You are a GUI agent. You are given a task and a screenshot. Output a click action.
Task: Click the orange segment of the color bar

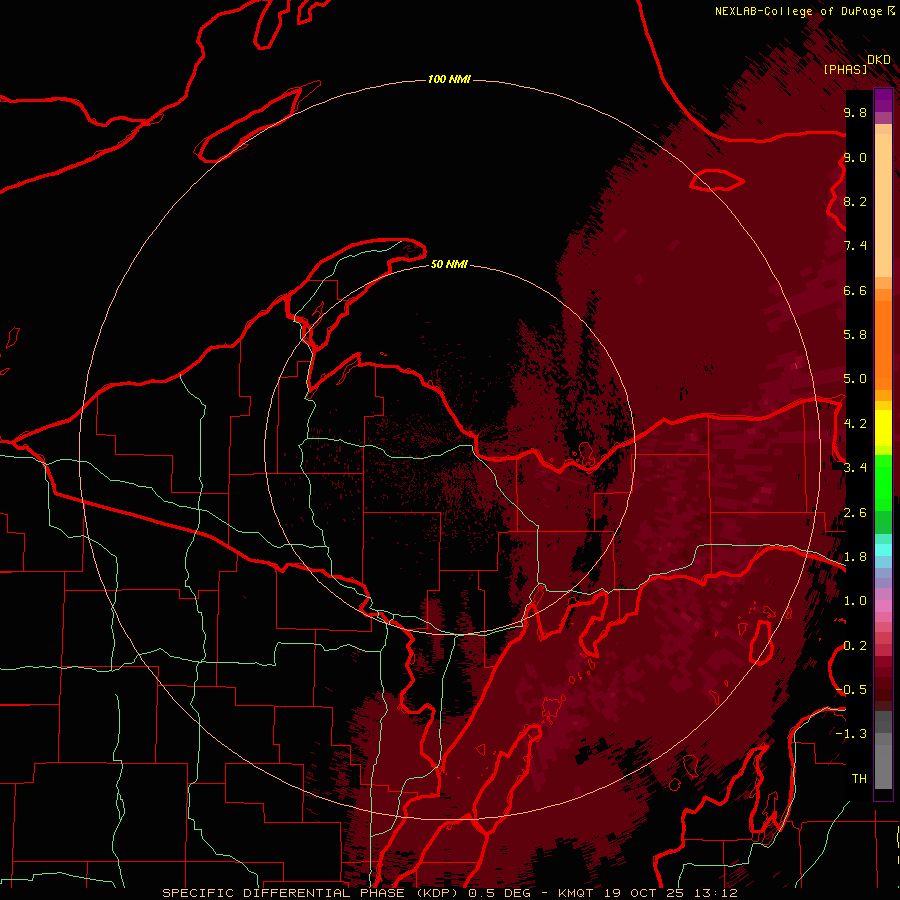(x=883, y=344)
